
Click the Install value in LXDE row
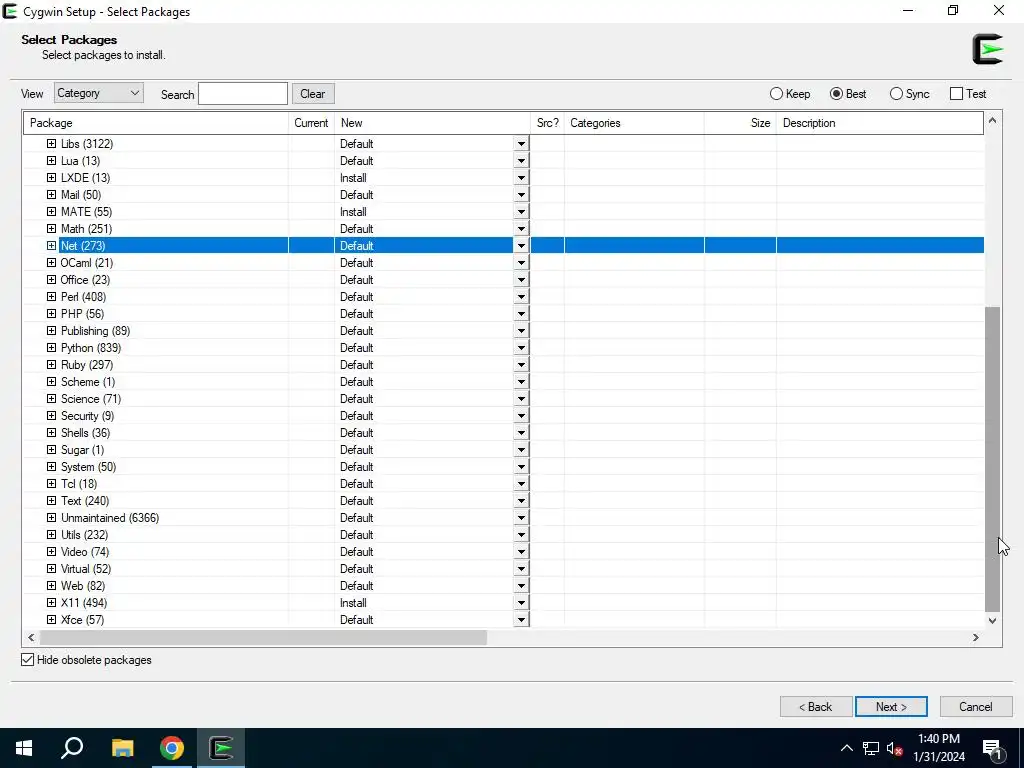(353, 178)
